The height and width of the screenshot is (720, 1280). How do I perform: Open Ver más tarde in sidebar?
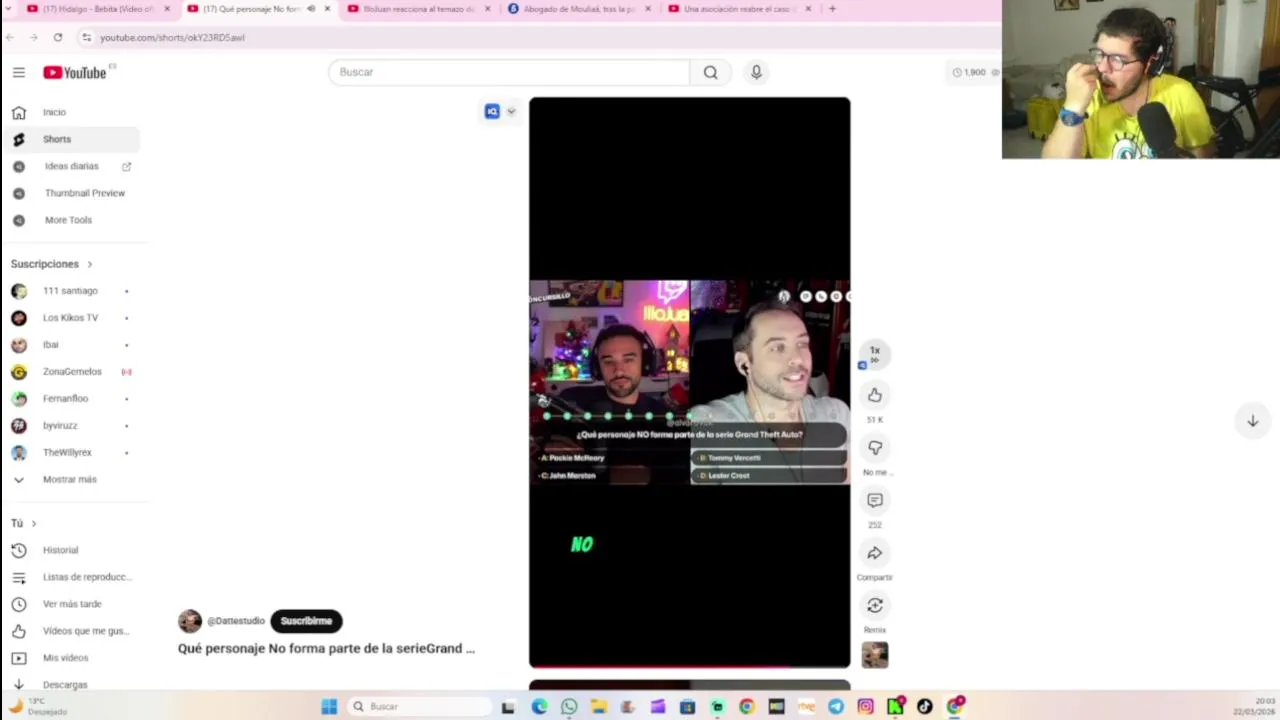click(x=70, y=604)
